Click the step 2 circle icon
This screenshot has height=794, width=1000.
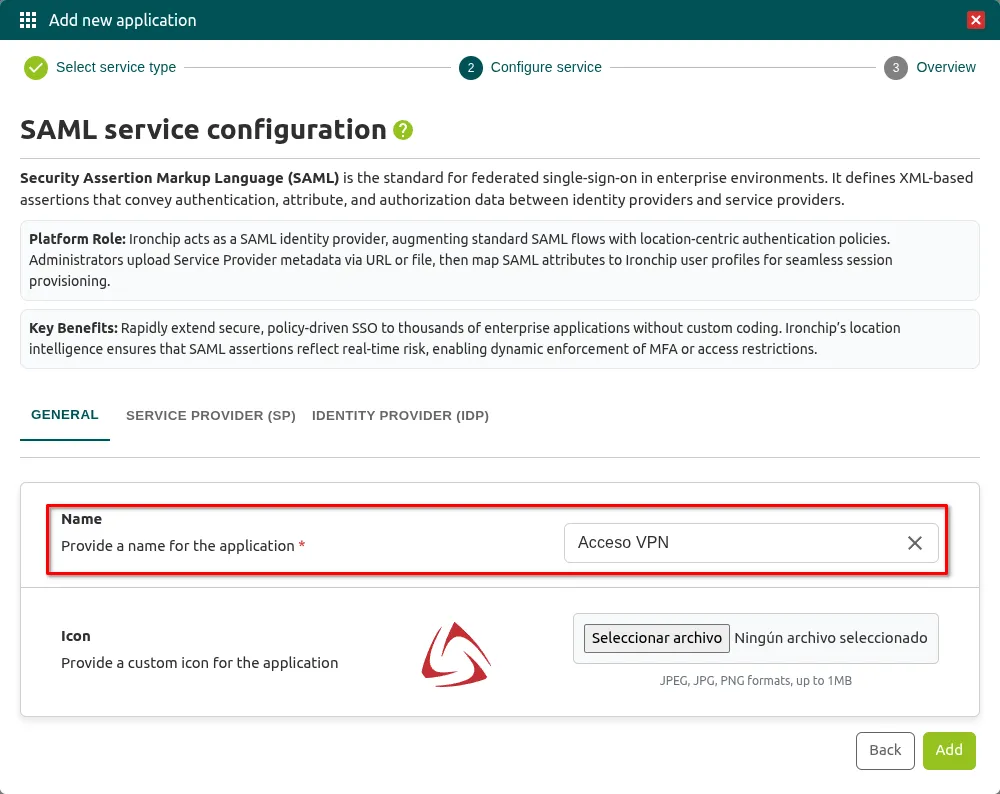pyautogui.click(x=471, y=68)
